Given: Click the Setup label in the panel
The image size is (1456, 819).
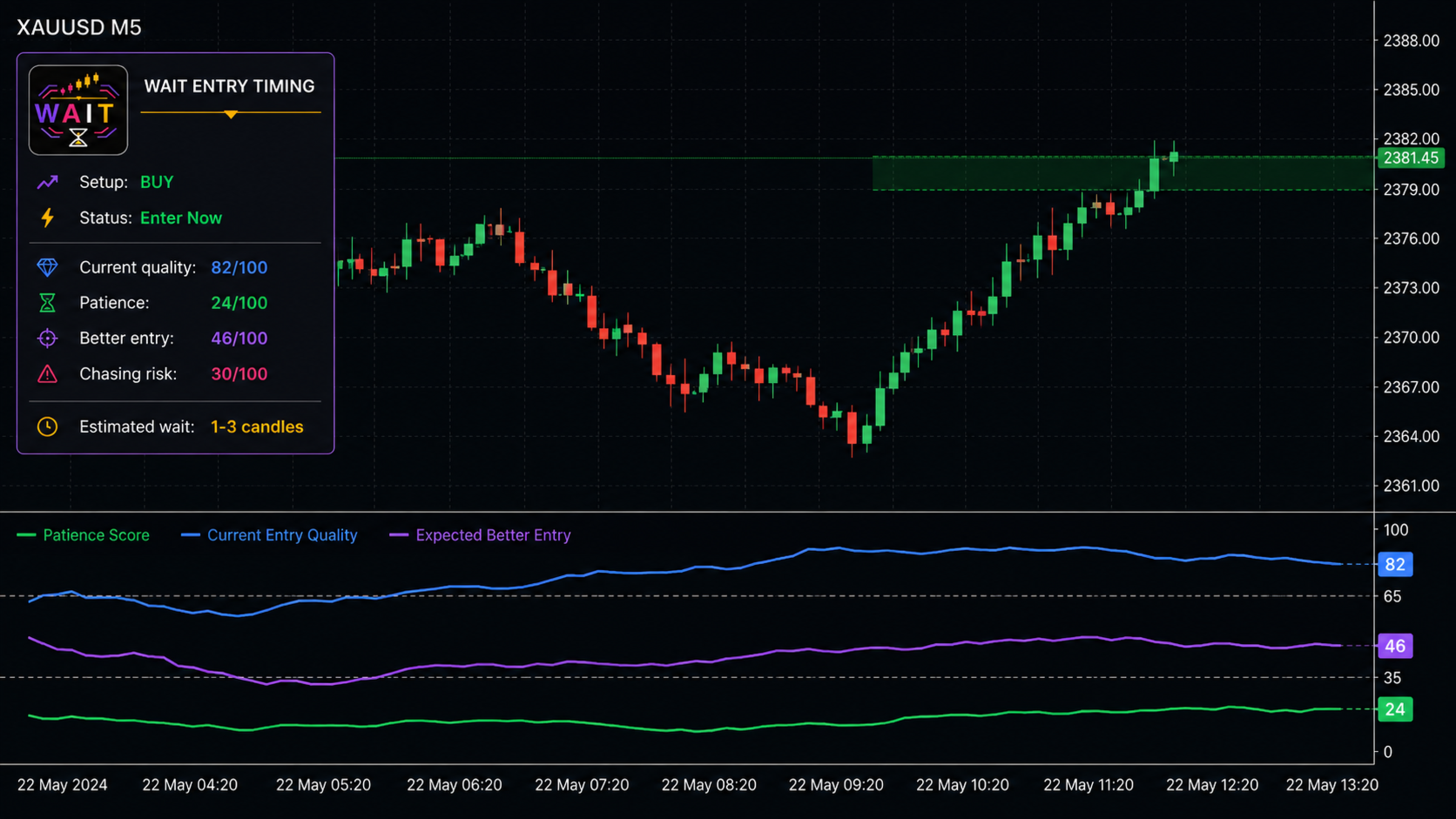Looking at the screenshot, I should click(x=104, y=182).
